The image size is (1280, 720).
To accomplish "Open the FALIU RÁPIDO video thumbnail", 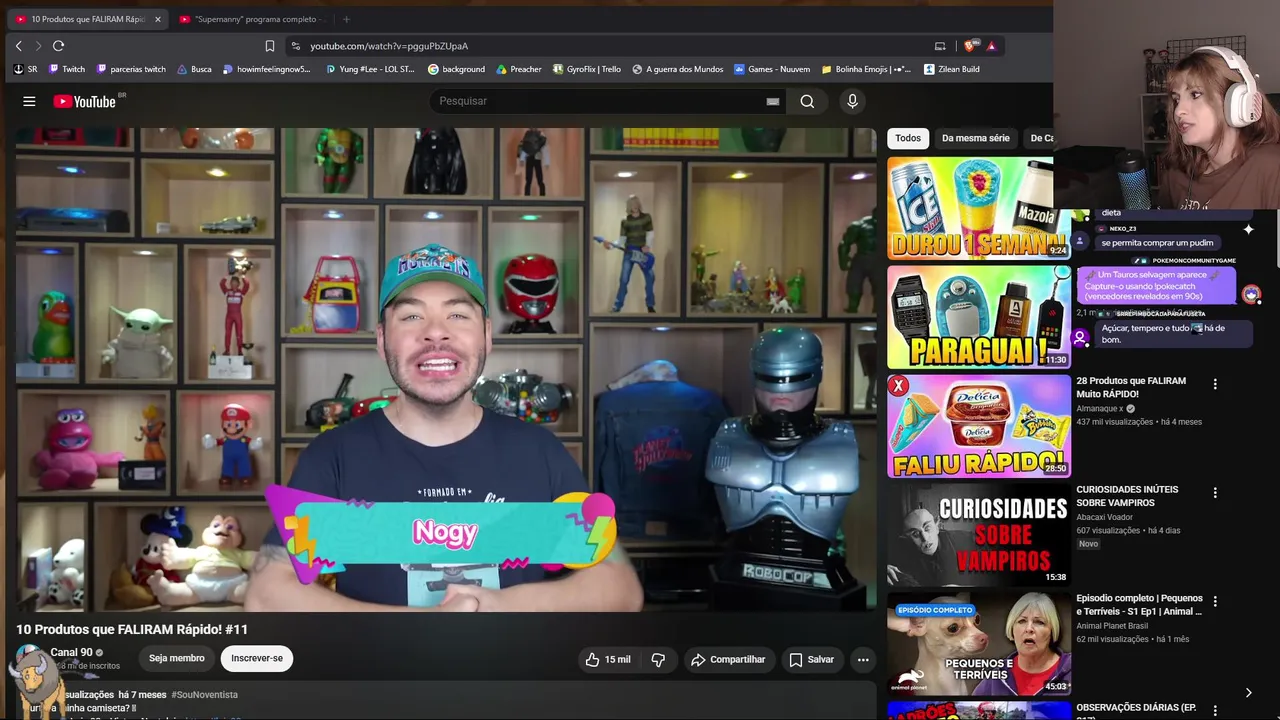I will click(x=978, y=426).
